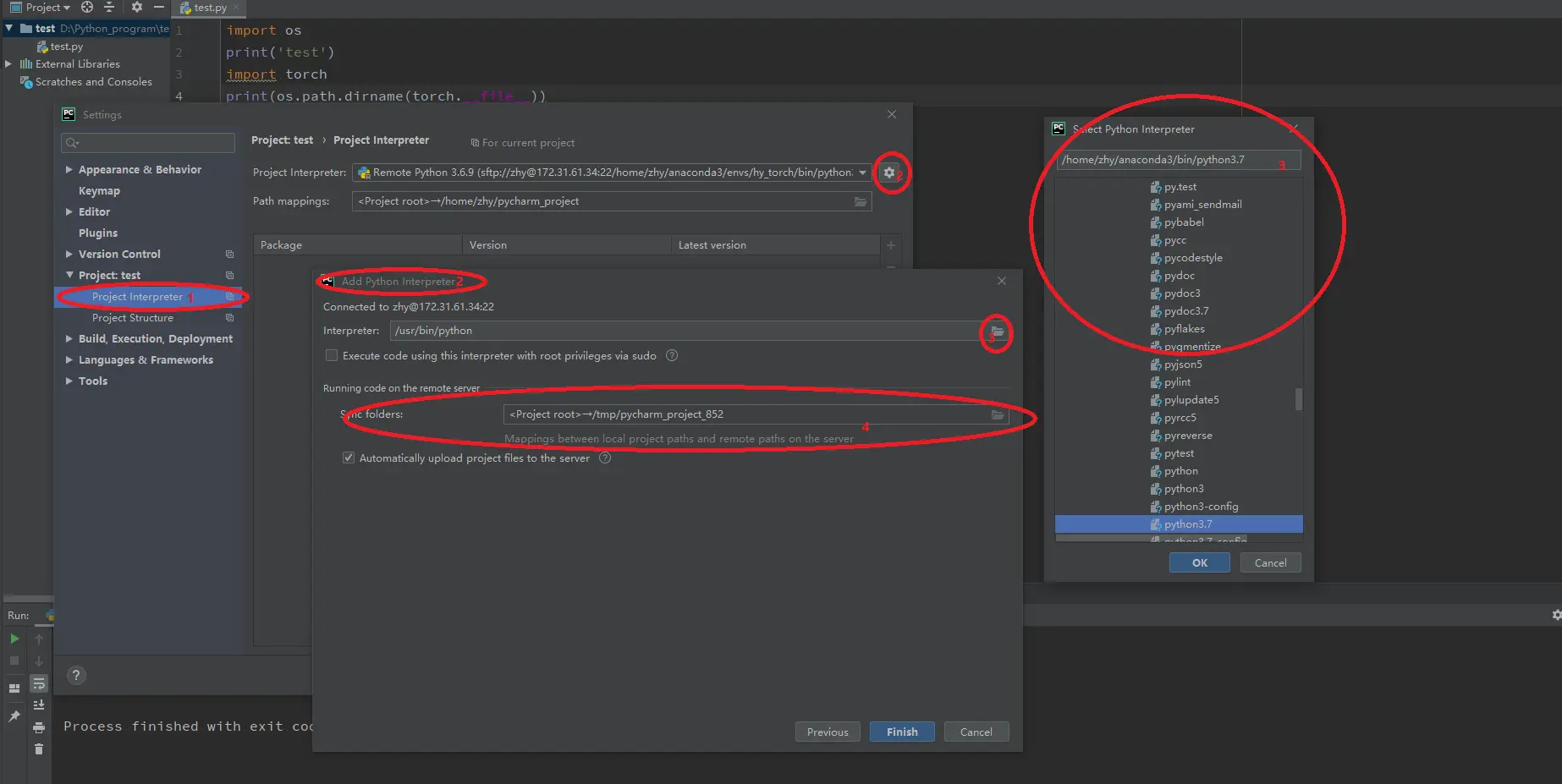Expand Version Control settings
The image size is (1562, 784).
pos(69,255)
